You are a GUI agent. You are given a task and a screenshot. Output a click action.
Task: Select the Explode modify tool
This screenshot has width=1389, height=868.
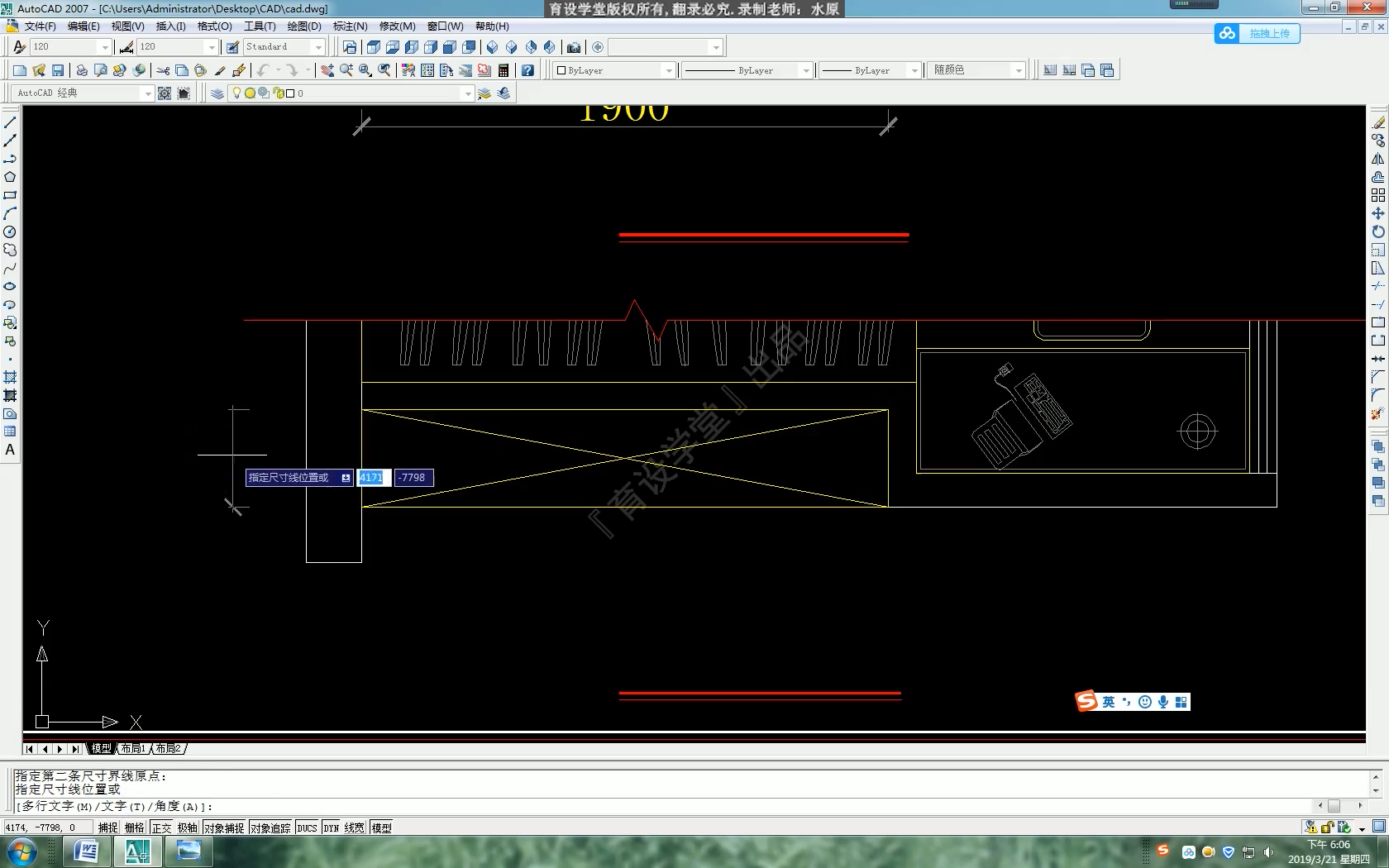(1377, 413)
